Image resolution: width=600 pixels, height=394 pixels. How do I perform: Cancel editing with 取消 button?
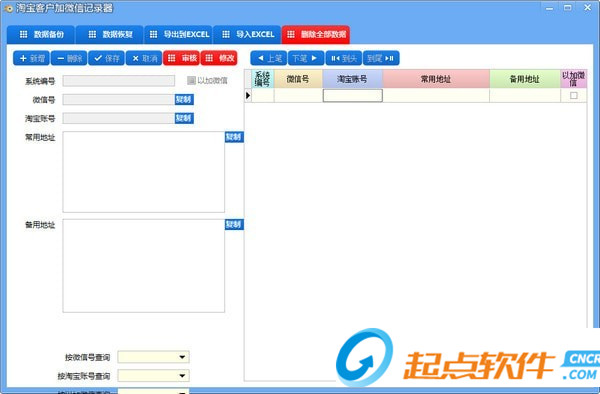tap(144, 58)
